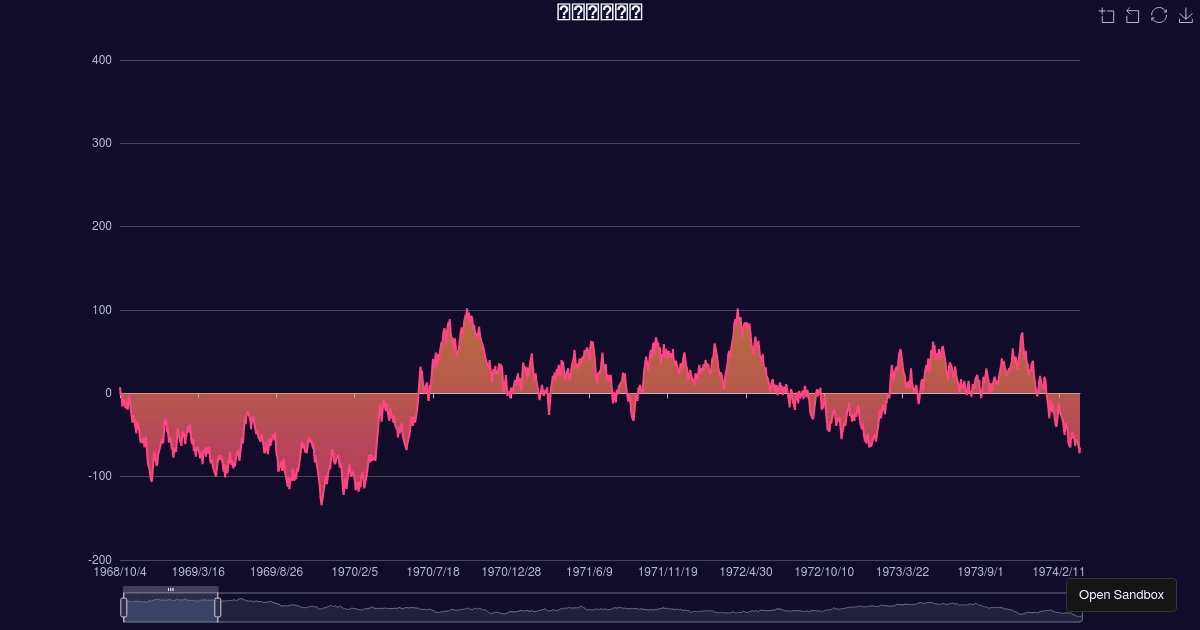Click the selected range in data zoom bar
Image resolution: width=1200 pixels, height=630 pixels.
(171, 608)
